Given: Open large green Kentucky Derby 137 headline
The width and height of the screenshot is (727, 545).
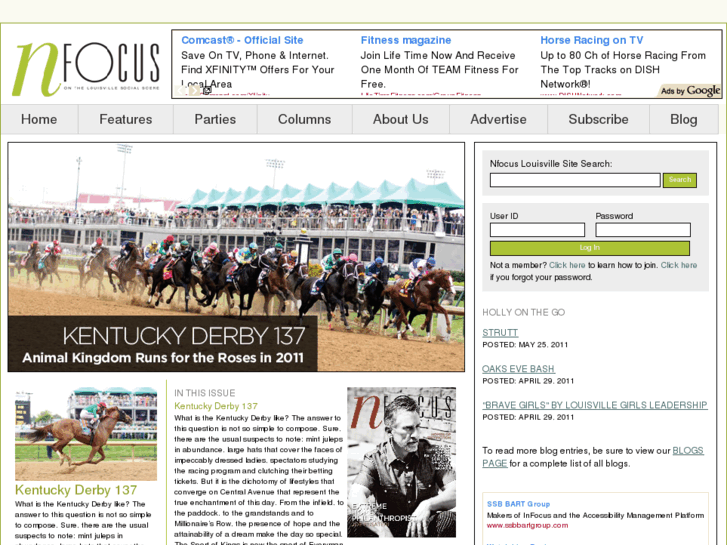Looking at the screenshot, I should (76, 490).
